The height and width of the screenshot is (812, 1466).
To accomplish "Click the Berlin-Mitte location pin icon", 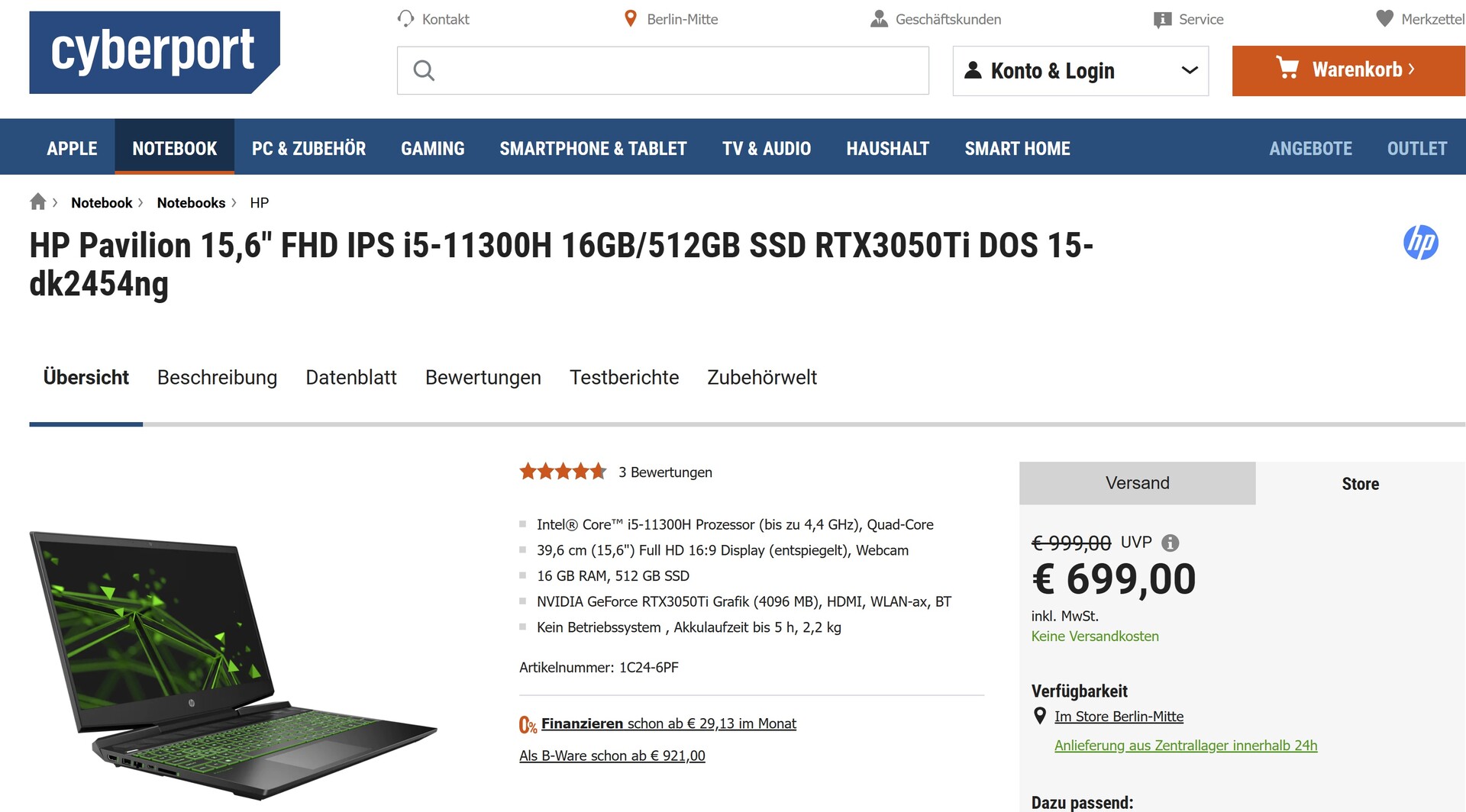I will 631,18.
